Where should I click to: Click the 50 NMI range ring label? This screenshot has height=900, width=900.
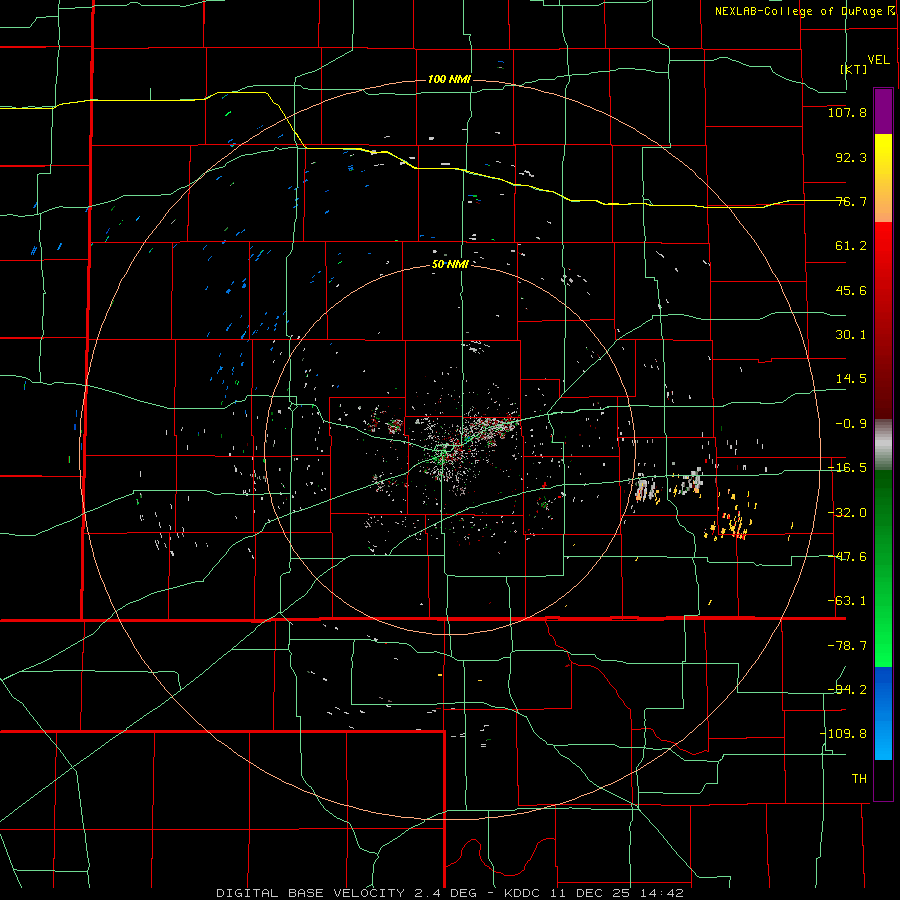click(x=450, y=265)
